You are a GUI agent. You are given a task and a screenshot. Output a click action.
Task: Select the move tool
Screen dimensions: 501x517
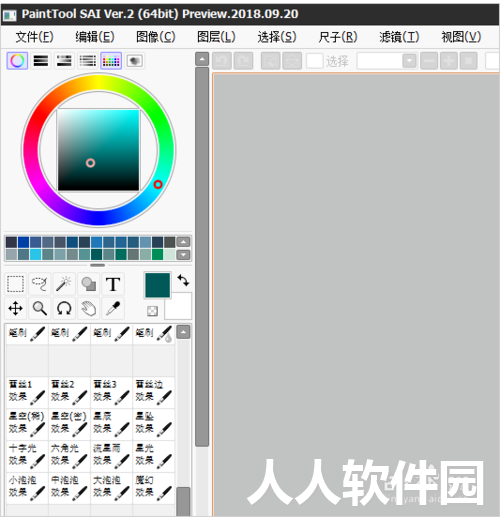point(15,308)
